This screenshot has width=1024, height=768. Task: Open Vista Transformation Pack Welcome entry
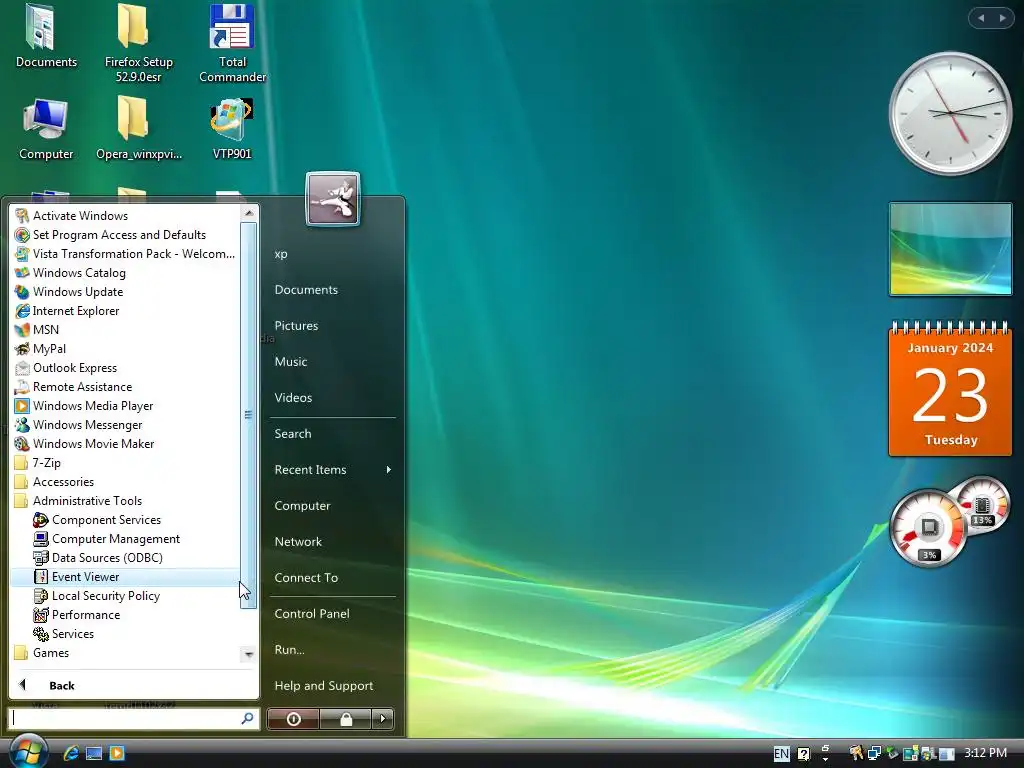click(124, 253)
